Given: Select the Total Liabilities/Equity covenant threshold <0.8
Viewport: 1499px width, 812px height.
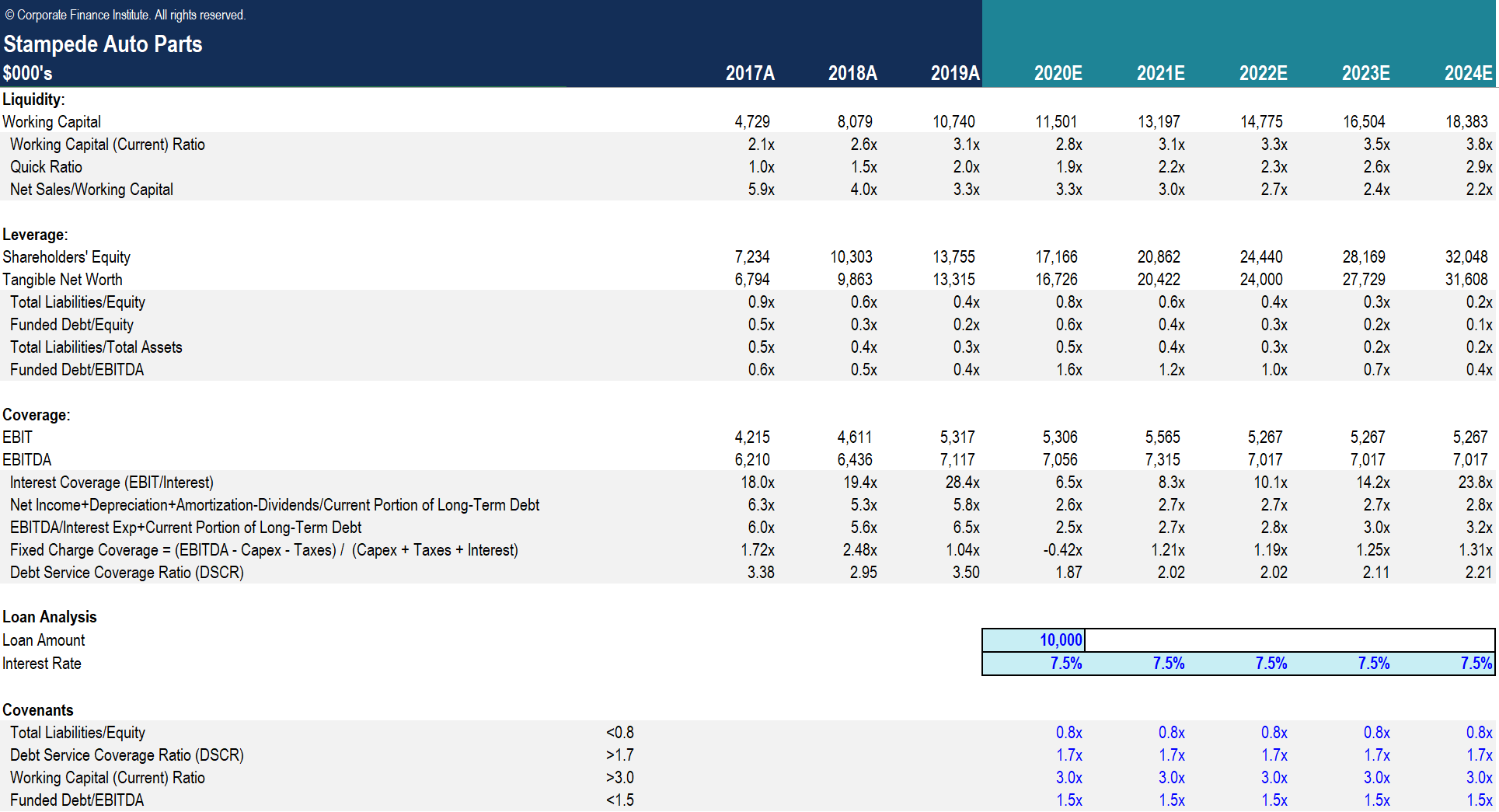Looking at the screenshot, I should 619,733.
